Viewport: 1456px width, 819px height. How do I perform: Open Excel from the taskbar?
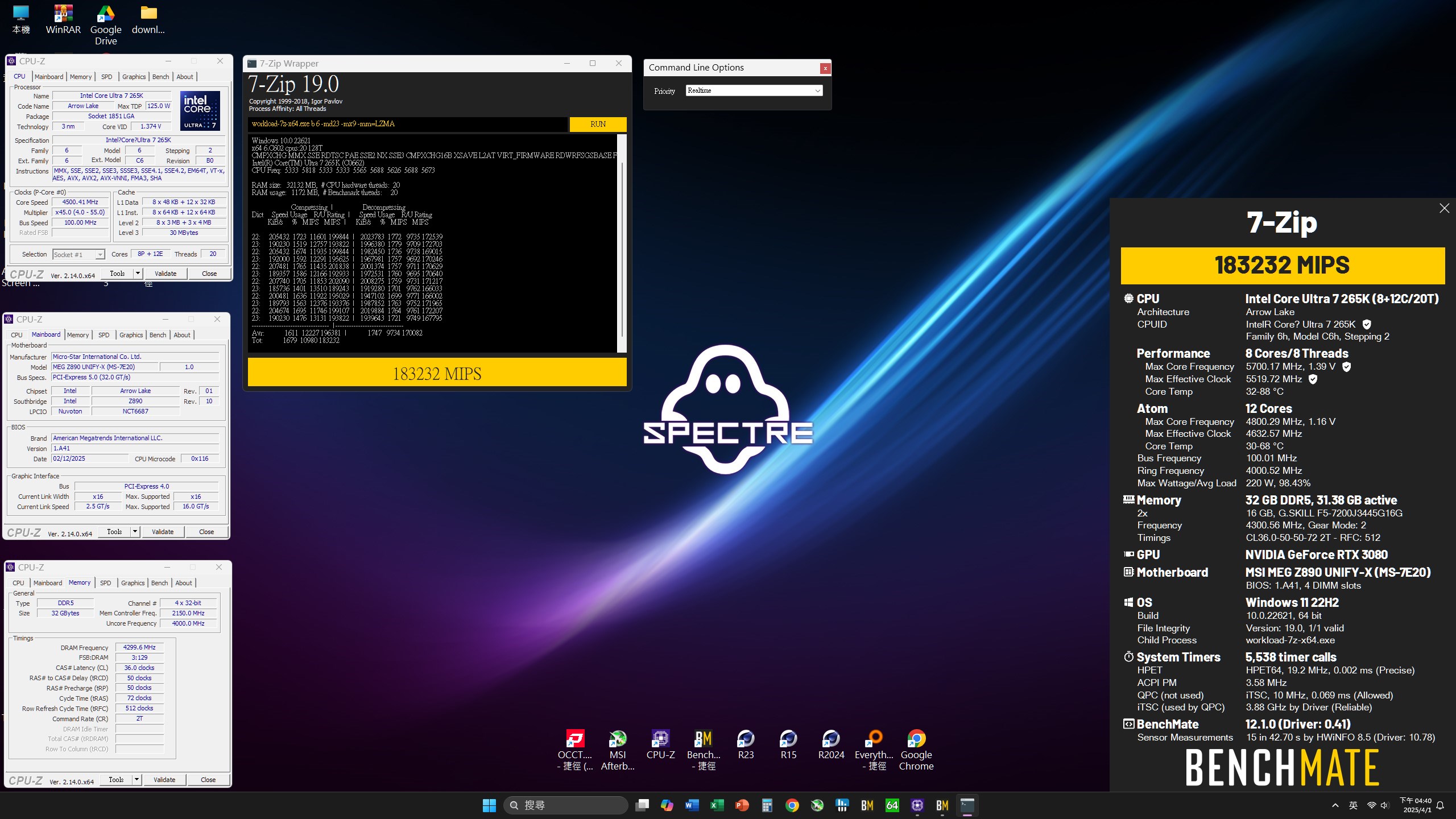[717, 805]
